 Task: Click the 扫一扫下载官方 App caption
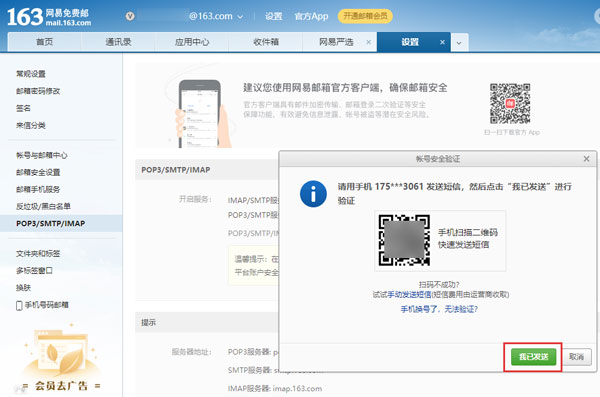click(x=512, y=132)
